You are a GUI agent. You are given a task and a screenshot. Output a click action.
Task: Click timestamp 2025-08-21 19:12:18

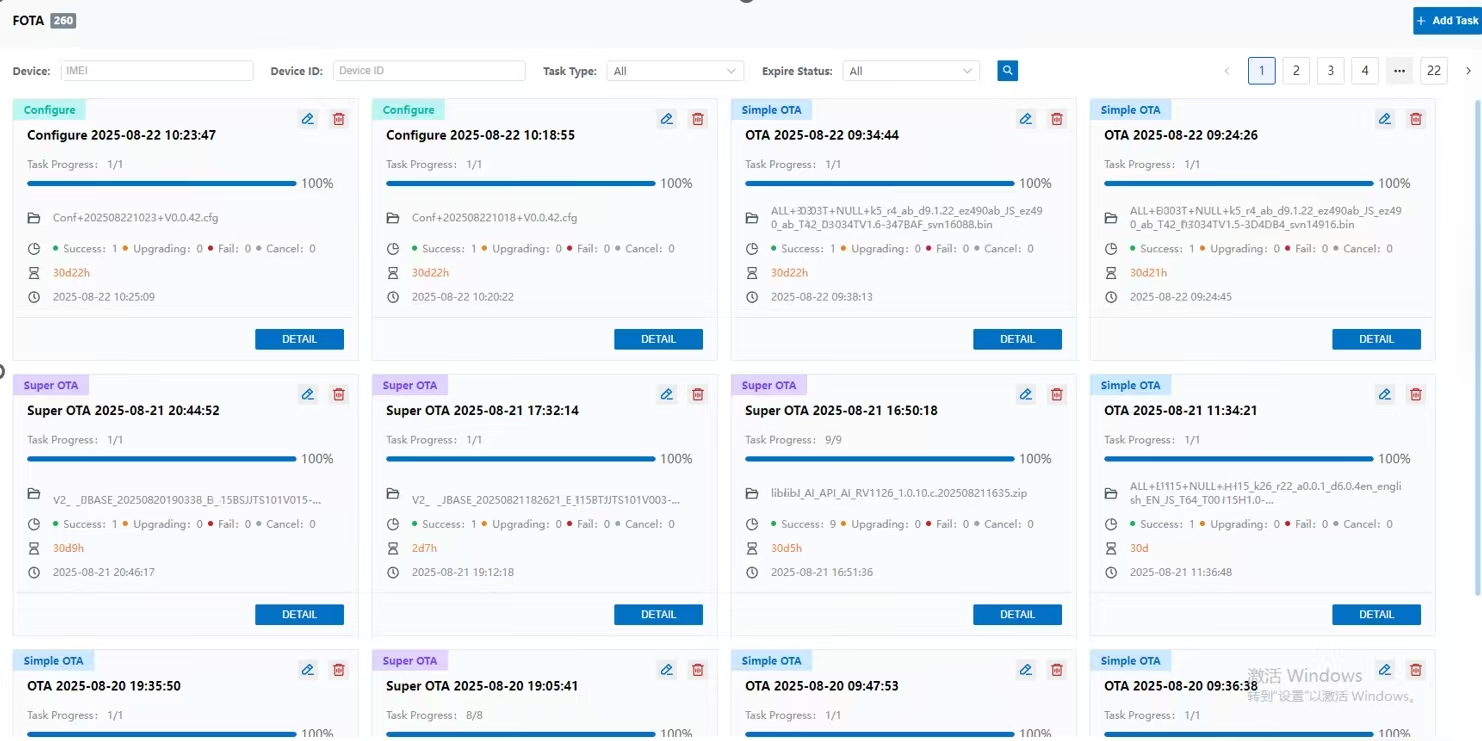(x=463, y=573)
